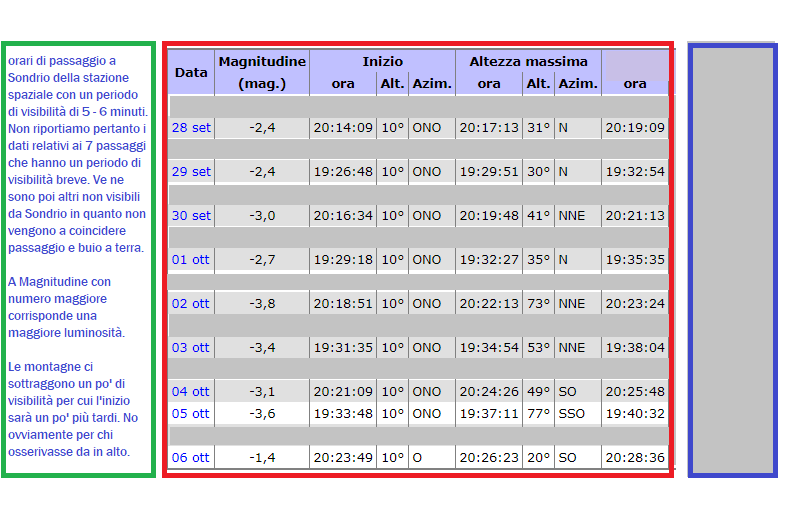Select start time 20:23:49
Screen dimensions: 807x510
click(x=343, y=458)
